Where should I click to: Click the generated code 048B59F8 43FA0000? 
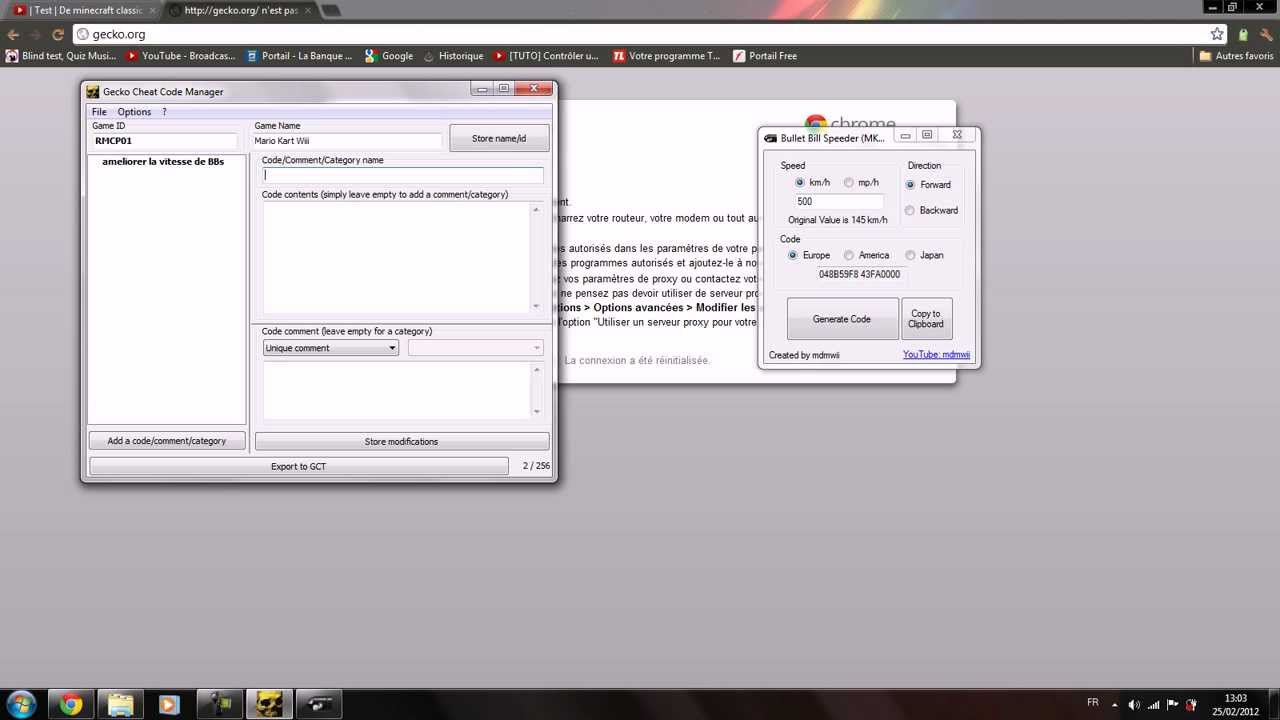pyautogui.click(x=859, y=274)
